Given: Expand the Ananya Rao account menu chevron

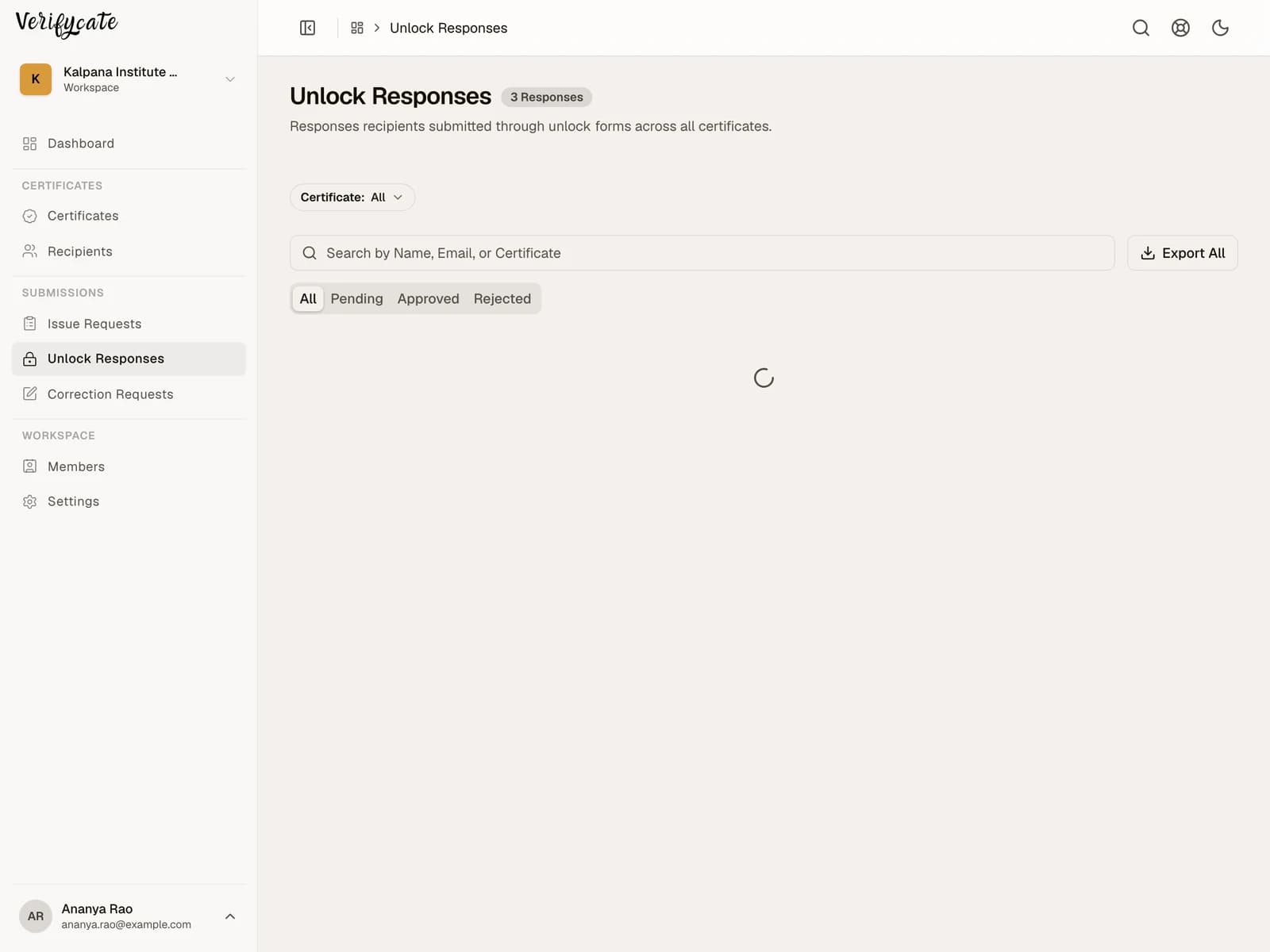Looking at the screenshot, I should [x=230, y=916].
